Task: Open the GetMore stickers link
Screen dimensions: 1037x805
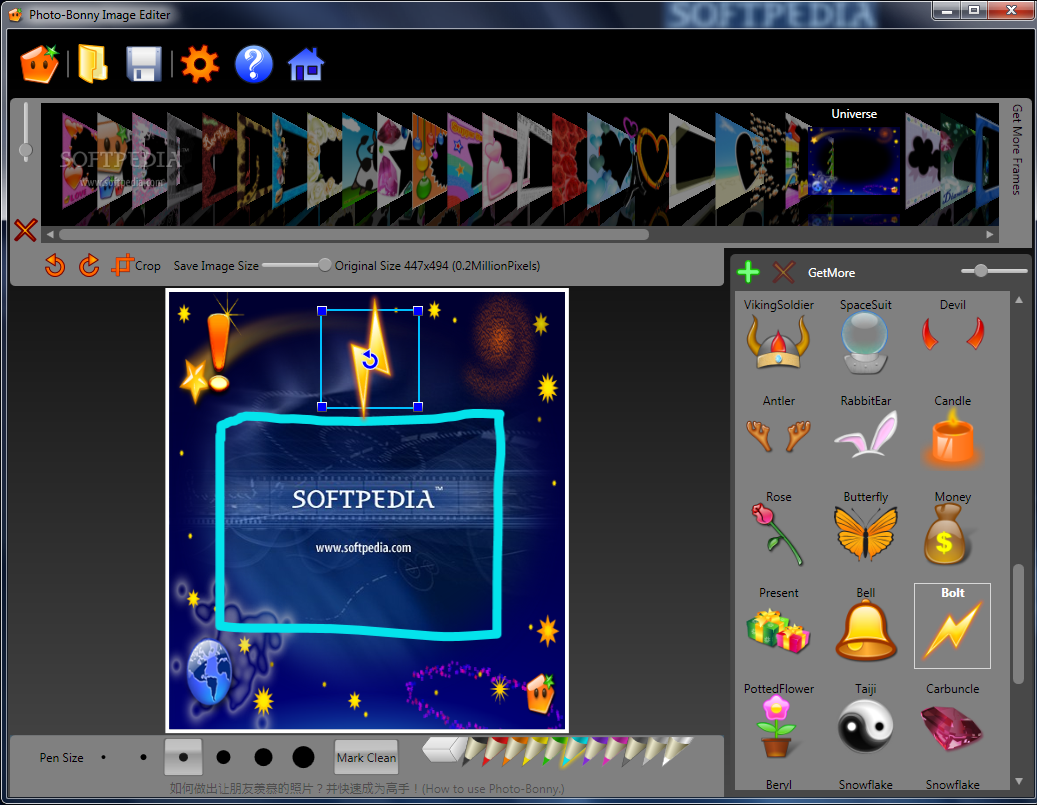Action: click(831, 273)
